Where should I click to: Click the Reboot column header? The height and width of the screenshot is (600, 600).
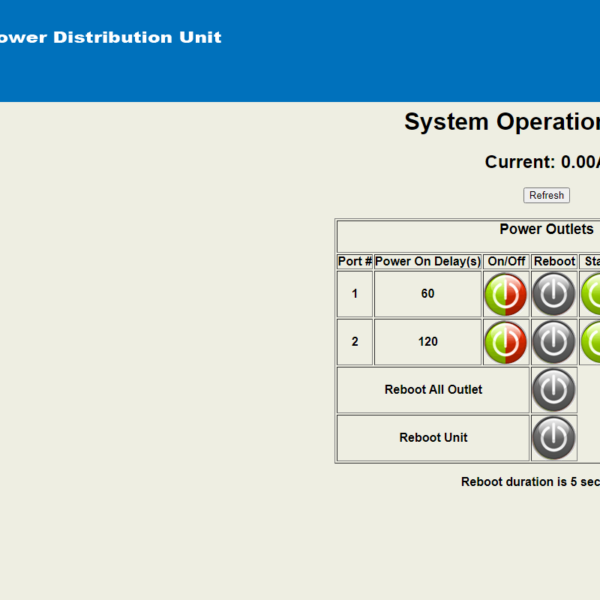click(554, 261)
